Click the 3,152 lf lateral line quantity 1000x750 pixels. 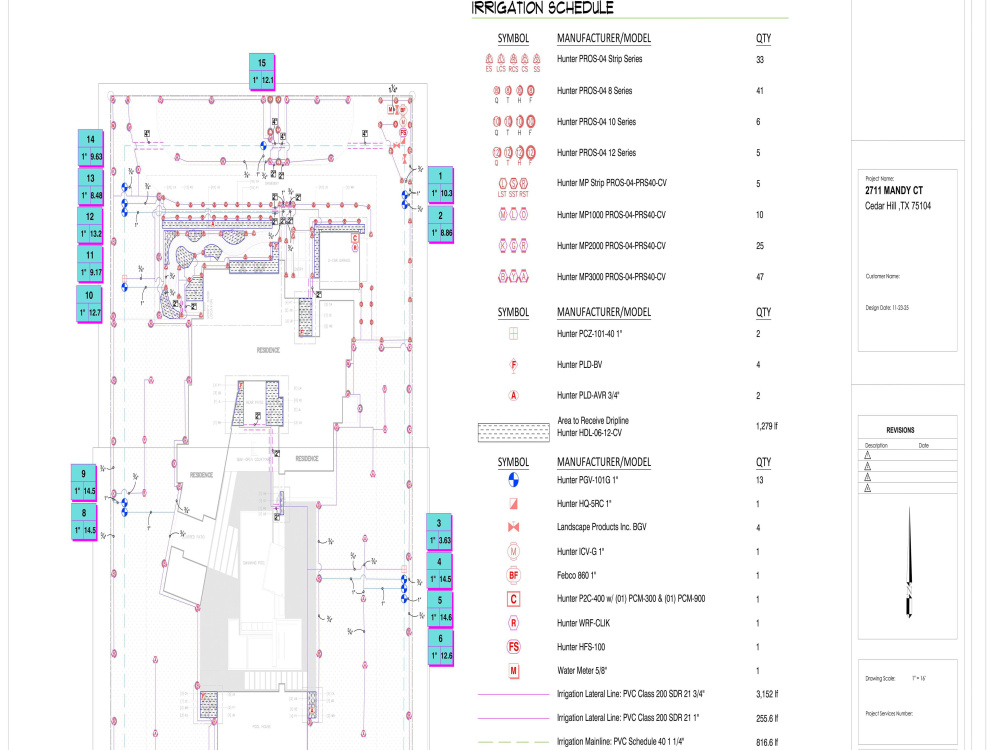pyautogui.click(x=767, y=694)
